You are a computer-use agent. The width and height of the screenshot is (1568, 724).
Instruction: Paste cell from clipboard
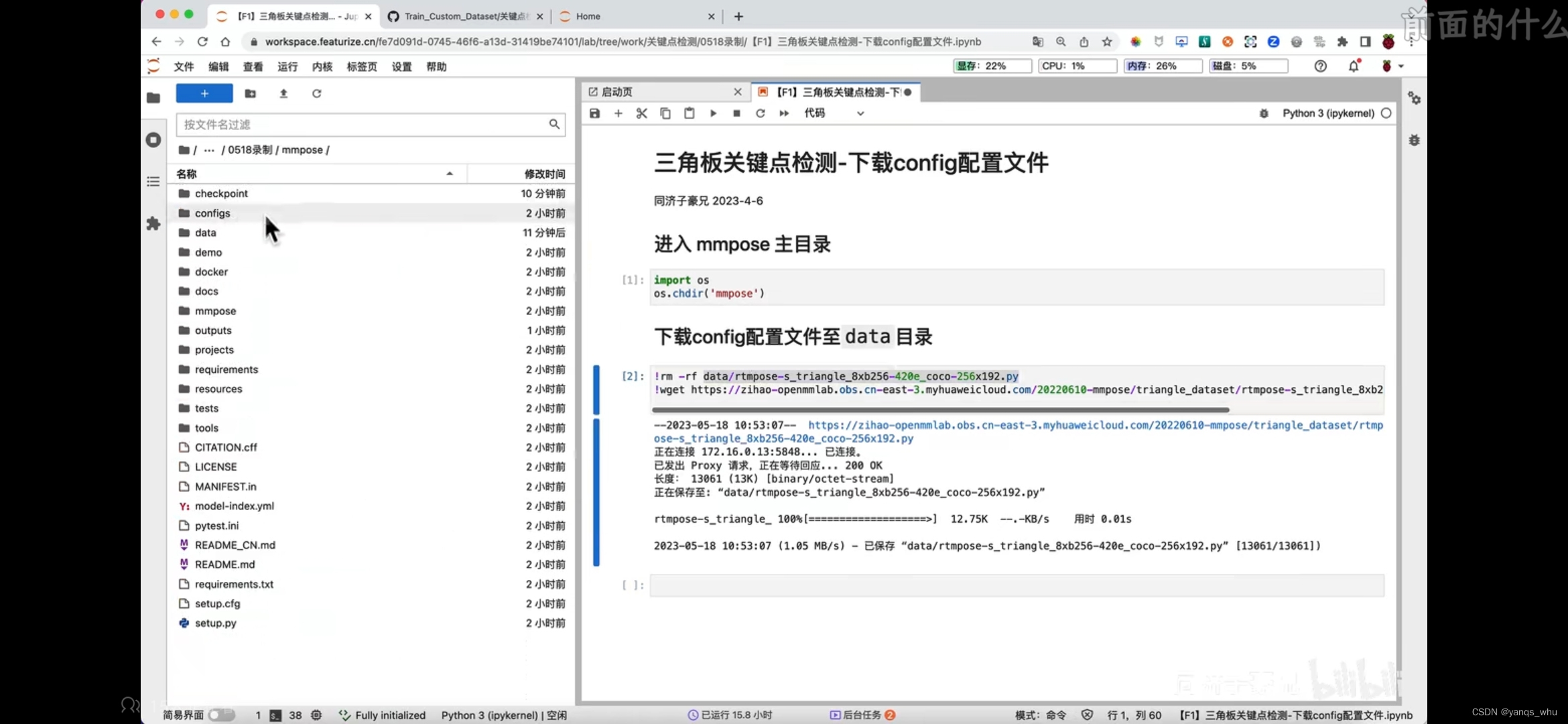689,113
